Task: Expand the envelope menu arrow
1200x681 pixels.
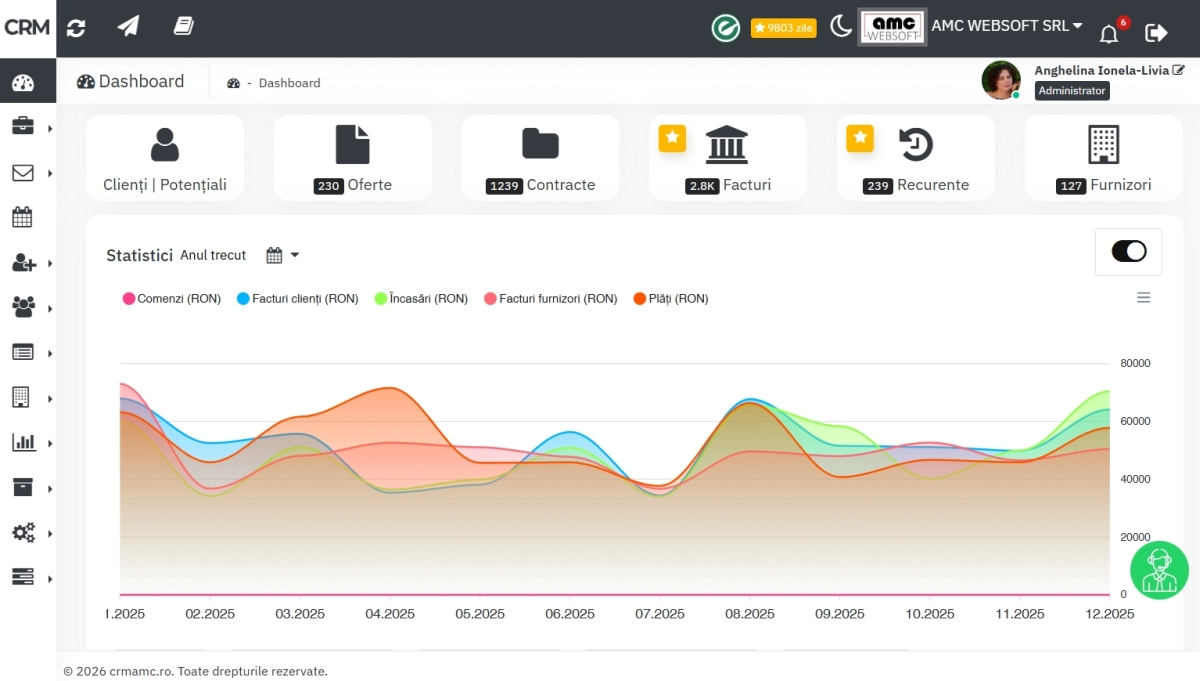Action: 49,173
